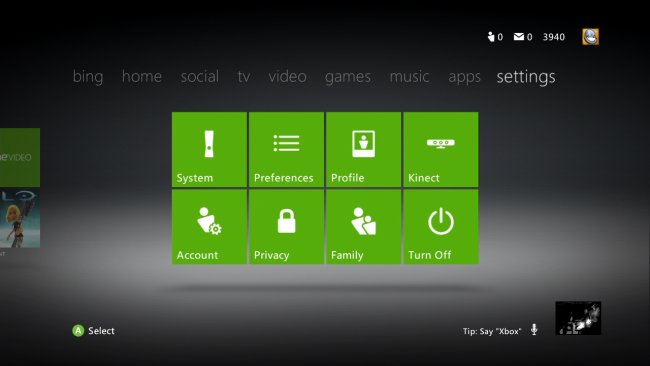Go to the home tab
Viewport: 650px width, 366px height.
tap(142, 76)
